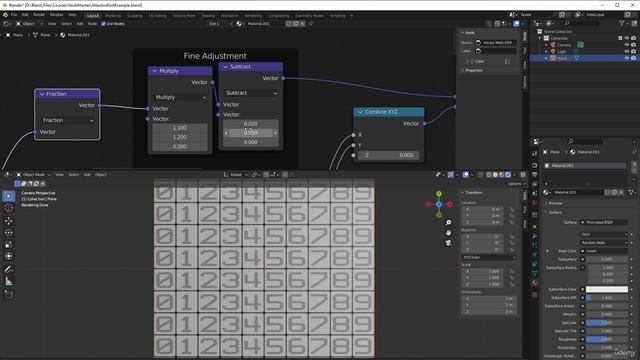The width and height of the screenshot is (640, 360).
Task: Click the Blender logo menu icon
Action: pyautogui.click(x=5, y=15)
